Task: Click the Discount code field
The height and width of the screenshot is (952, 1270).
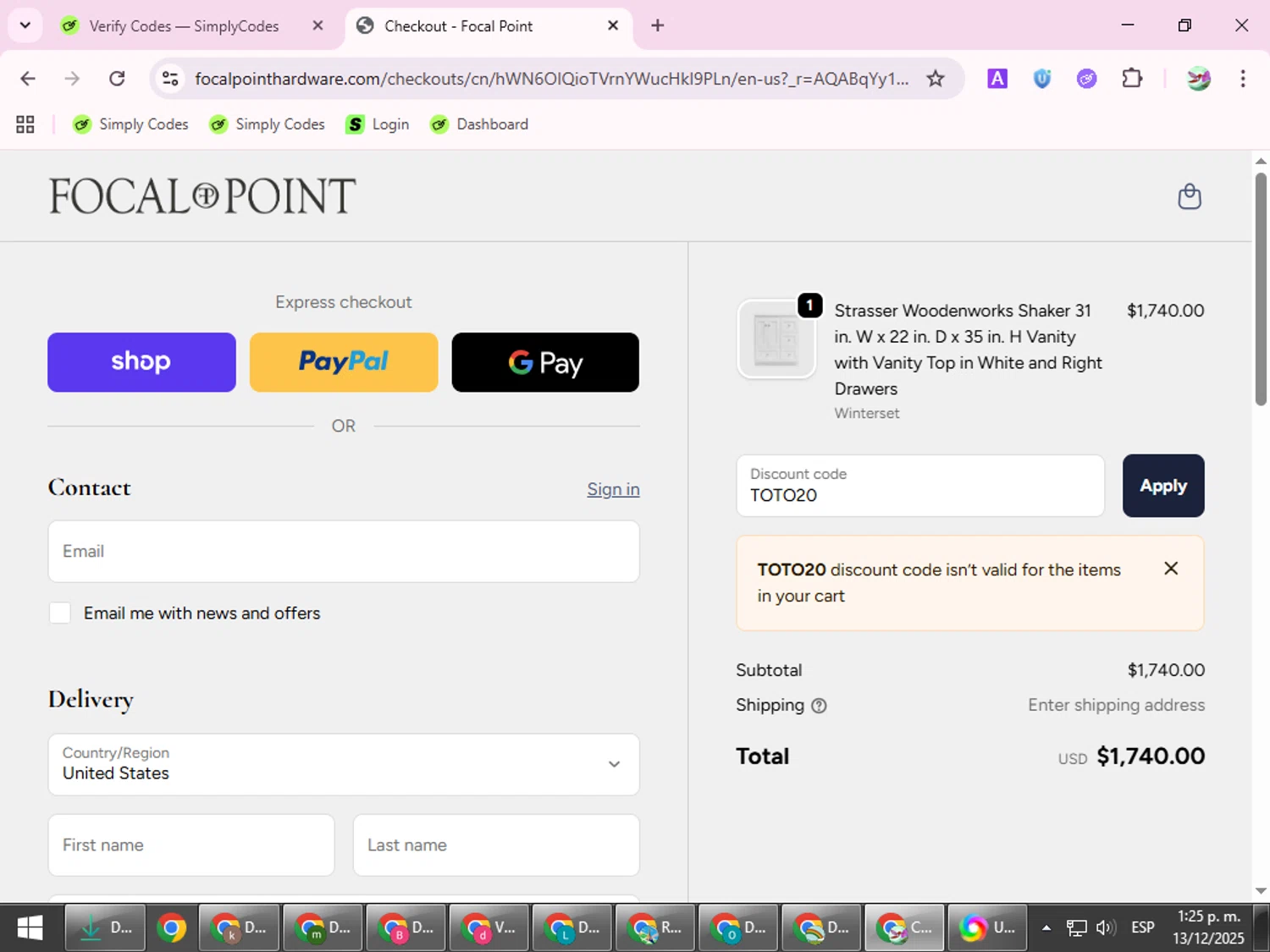Action: 920,486
